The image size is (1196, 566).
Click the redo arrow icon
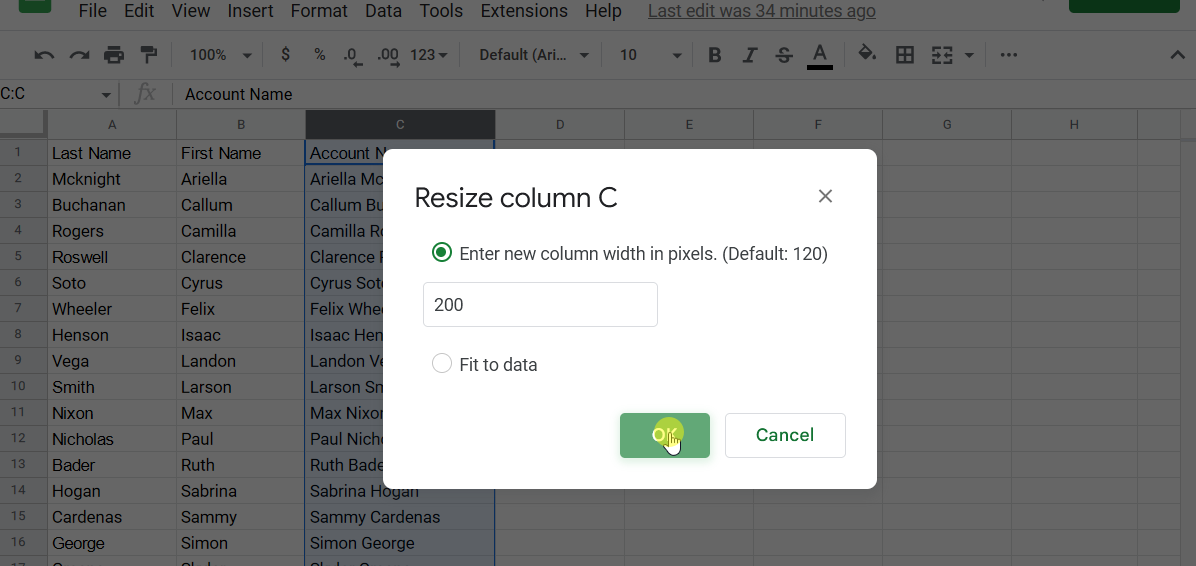point(79,55)
